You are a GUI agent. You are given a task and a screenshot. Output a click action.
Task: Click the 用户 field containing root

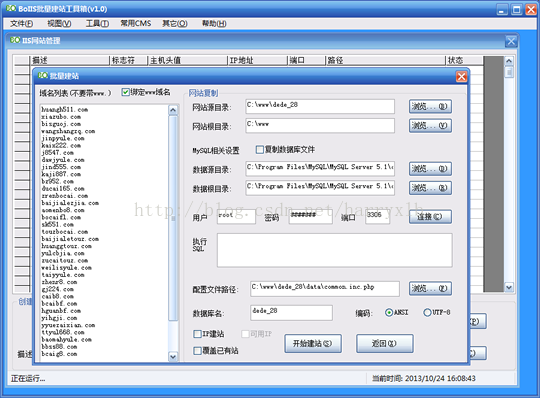(236, 217)
